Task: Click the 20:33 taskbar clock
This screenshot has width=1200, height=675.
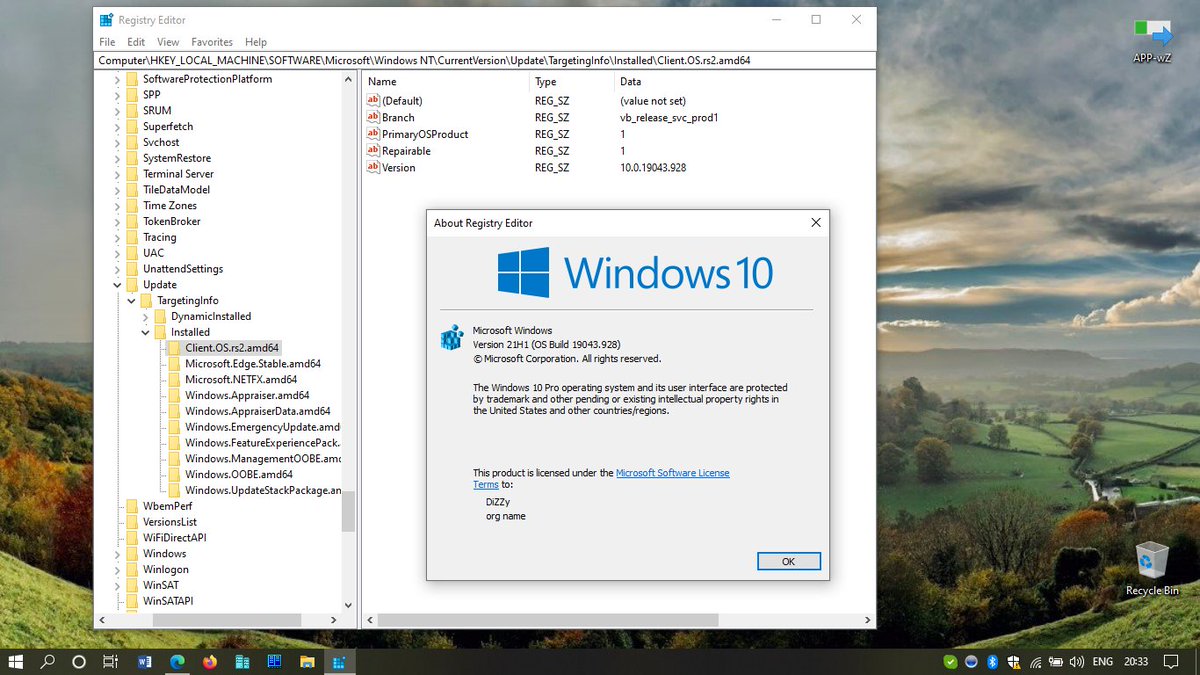Action: click(x=1136, y=662)
